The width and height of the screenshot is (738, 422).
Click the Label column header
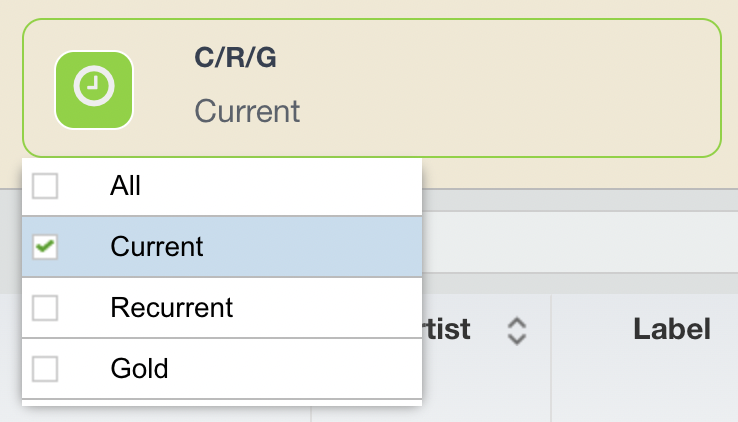[672, 329]
